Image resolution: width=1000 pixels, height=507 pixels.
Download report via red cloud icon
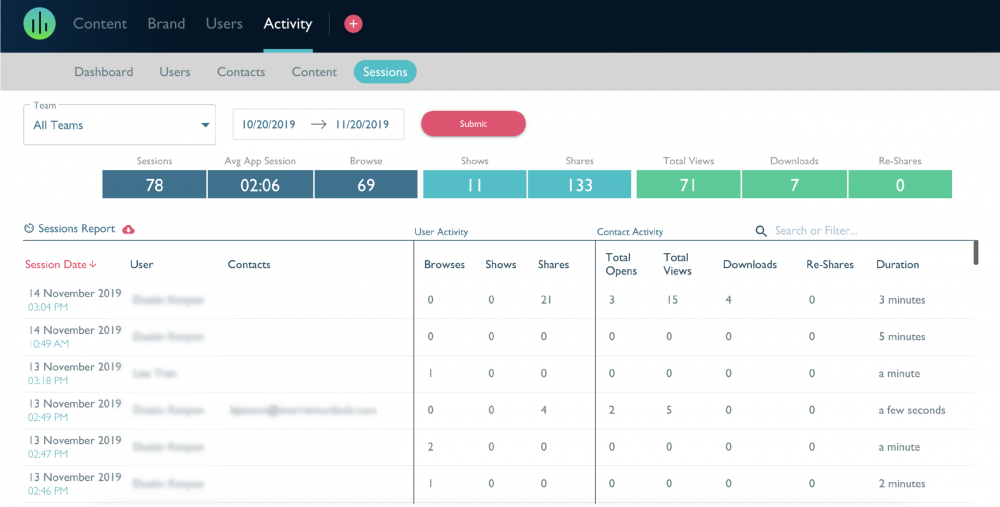[x=128, y=229]
